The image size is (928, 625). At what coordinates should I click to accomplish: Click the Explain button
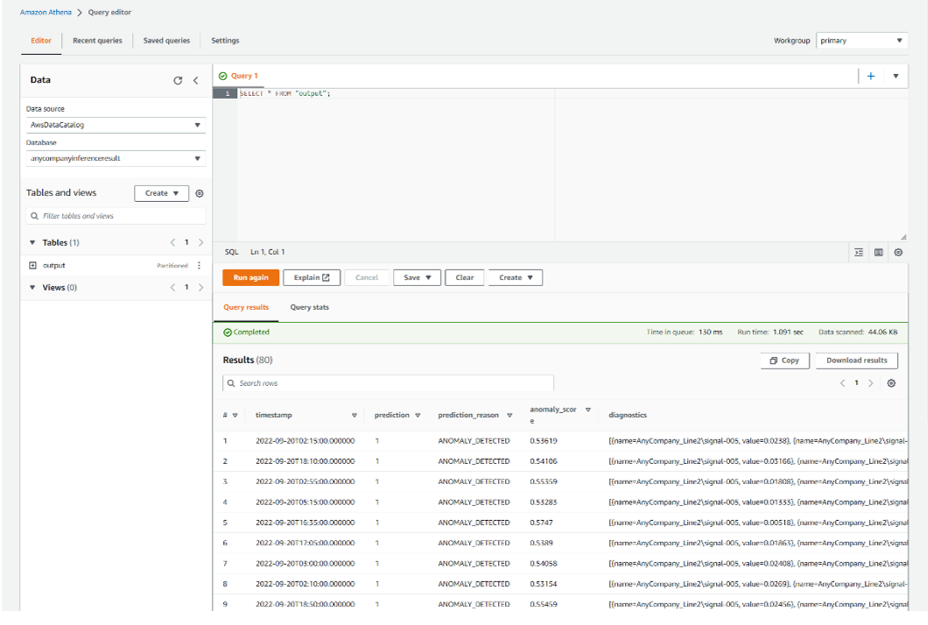[312, 278]
